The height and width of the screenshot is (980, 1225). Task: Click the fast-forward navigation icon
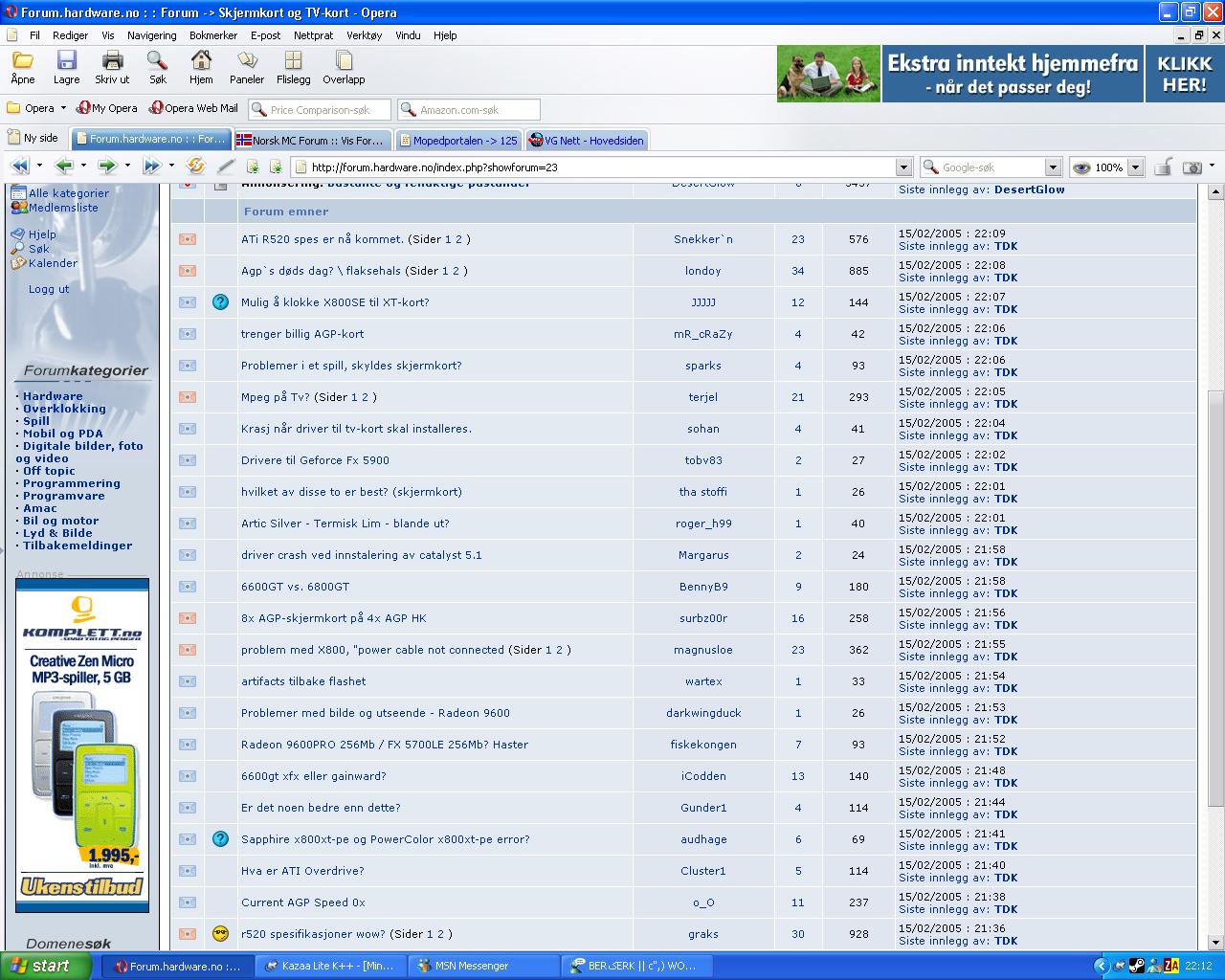pyautogui.click(x=151, y=167)
